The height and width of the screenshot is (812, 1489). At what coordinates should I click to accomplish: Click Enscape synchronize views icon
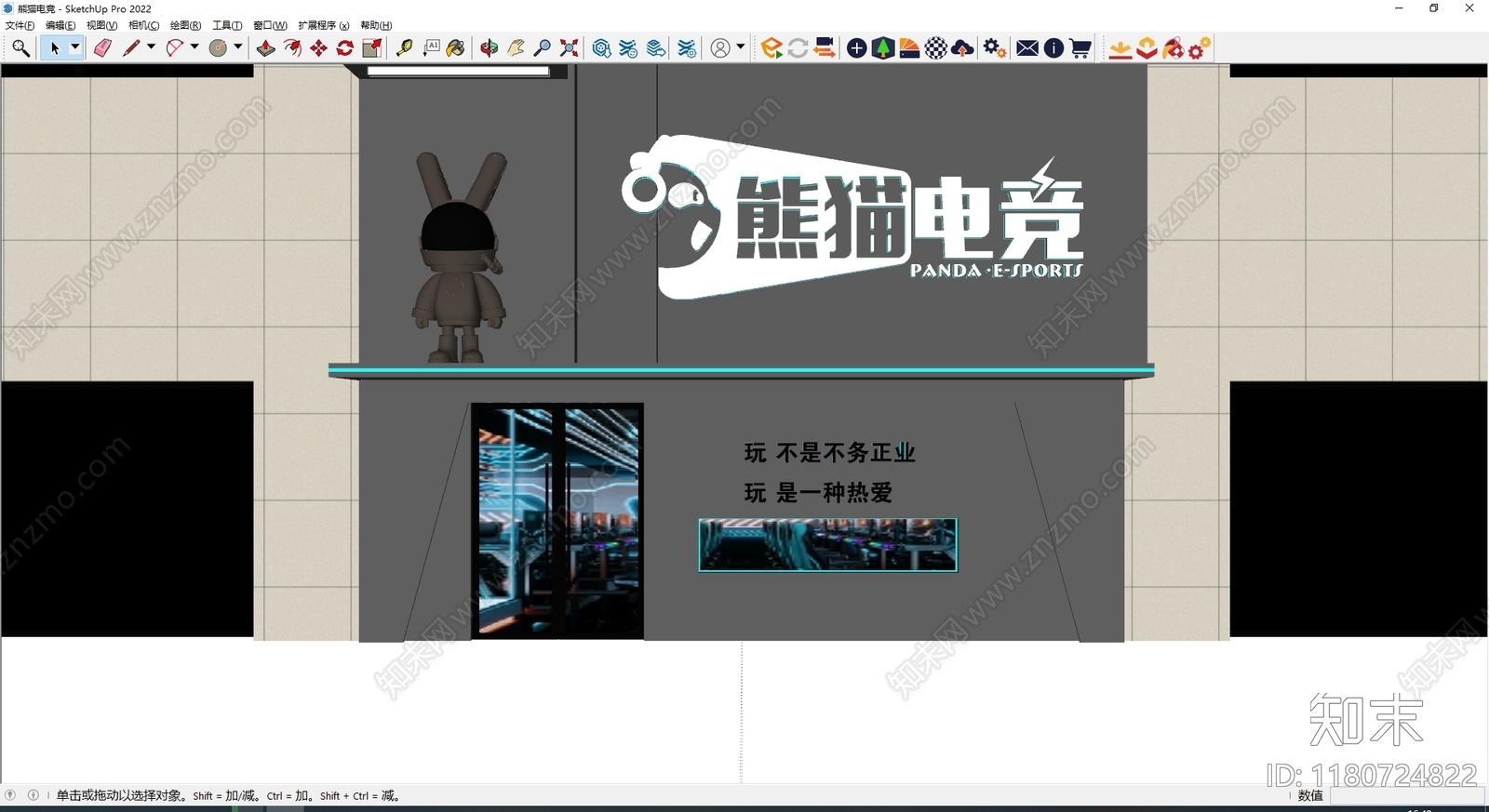pos(825,47)
